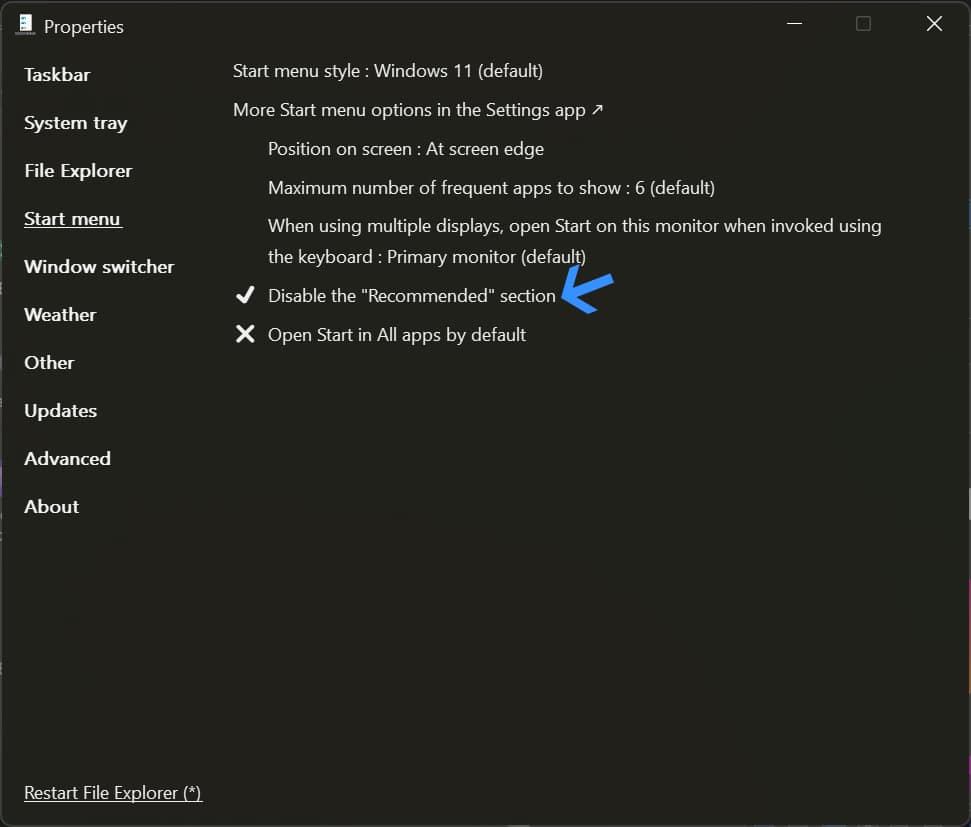Open the Weather settings section

[59, 314]
